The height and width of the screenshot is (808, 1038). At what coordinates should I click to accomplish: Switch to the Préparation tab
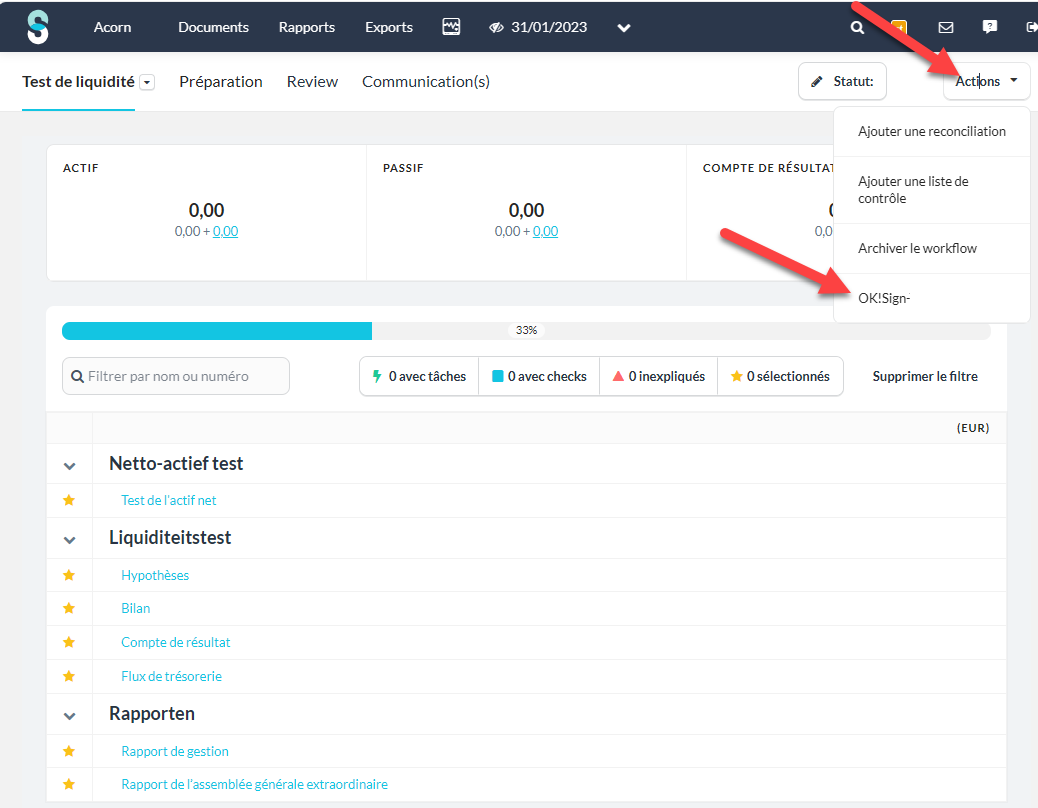click(220, 81)
